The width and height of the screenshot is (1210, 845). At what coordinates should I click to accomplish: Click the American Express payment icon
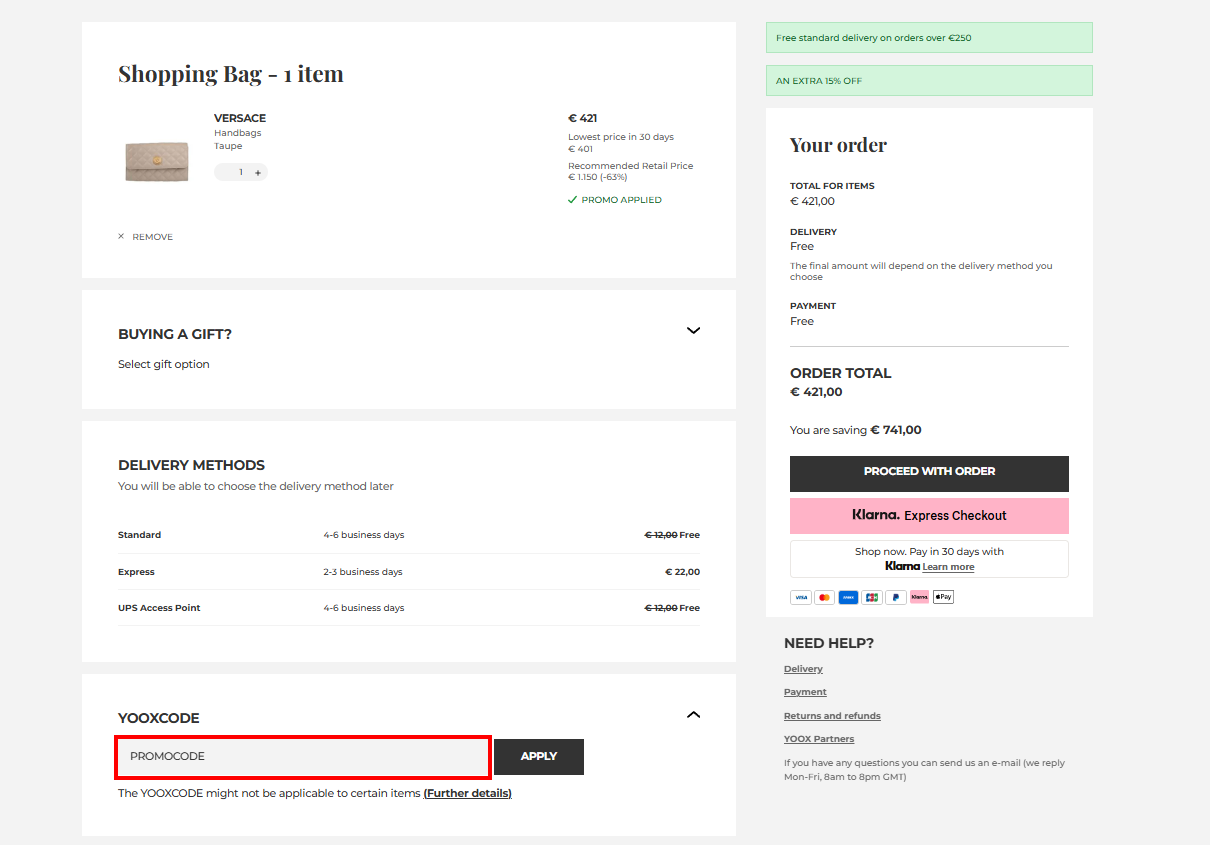pyautogui.click(x=848, y=597)
